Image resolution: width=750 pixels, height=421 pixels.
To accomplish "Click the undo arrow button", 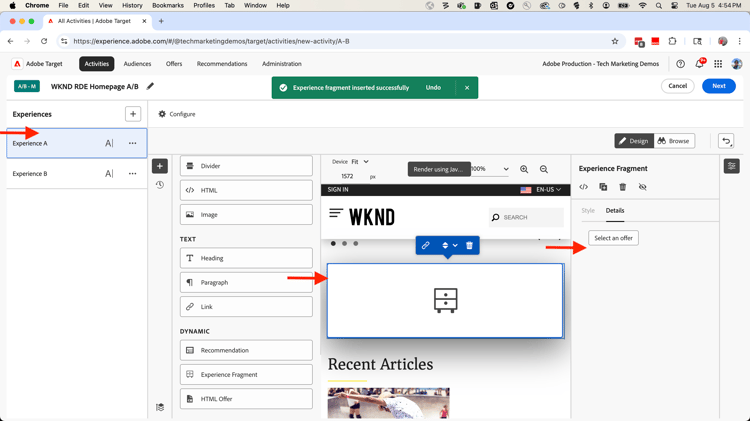I will [x=726, y=141].
